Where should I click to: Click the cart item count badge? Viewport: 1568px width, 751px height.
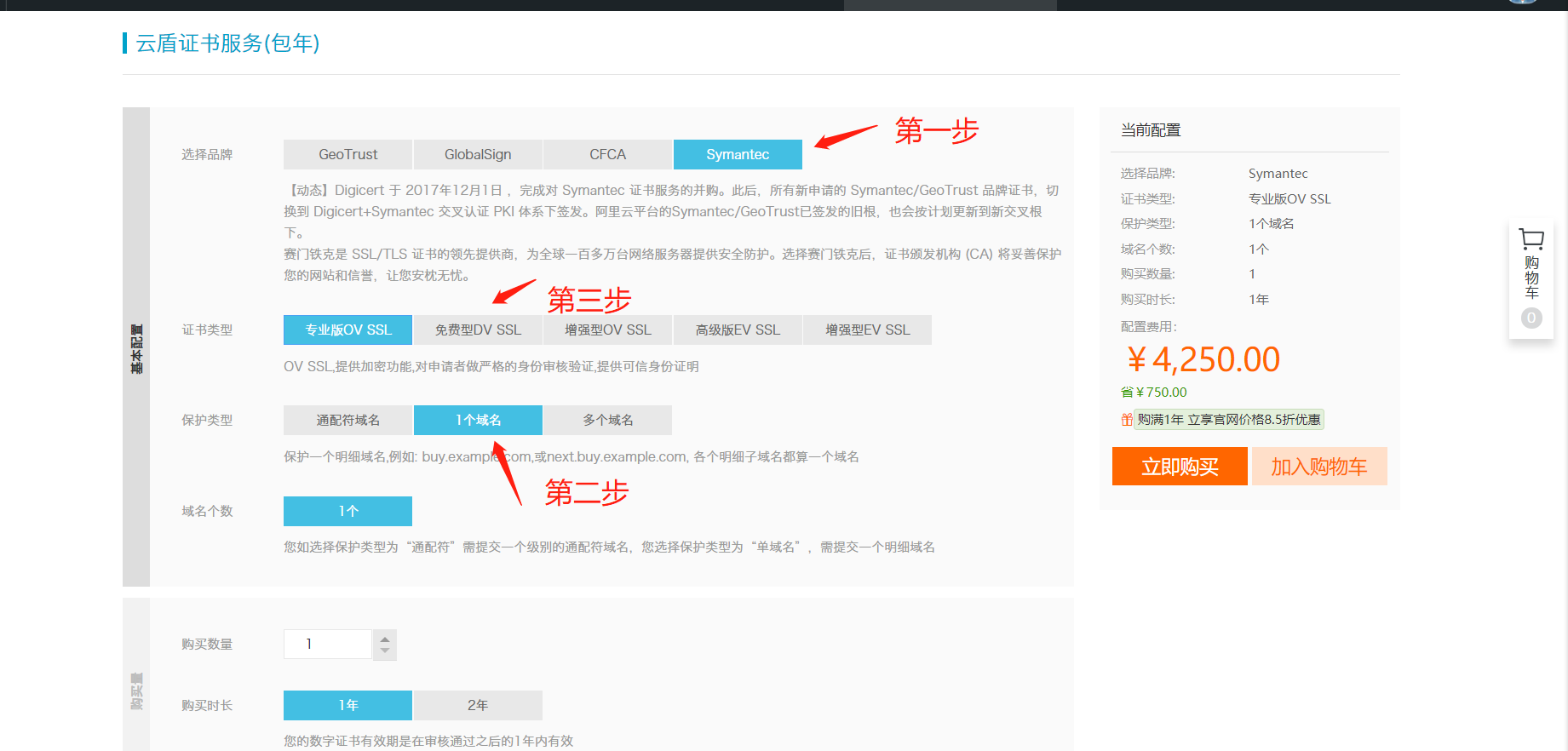point(1531,318)
